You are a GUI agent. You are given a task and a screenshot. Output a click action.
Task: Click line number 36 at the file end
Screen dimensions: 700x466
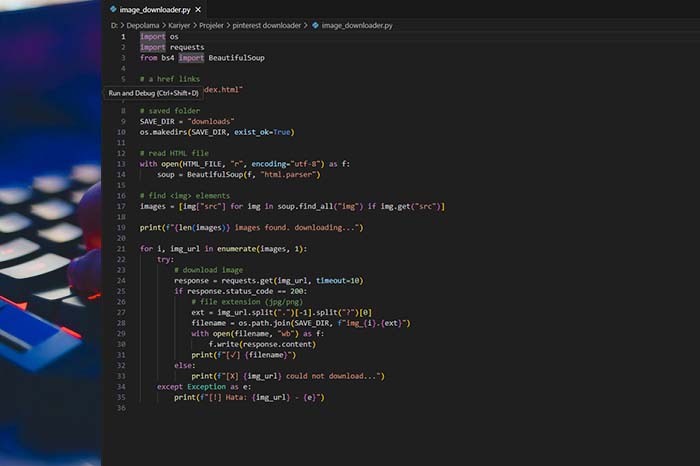pyautogui.click(x=121, y=407)
